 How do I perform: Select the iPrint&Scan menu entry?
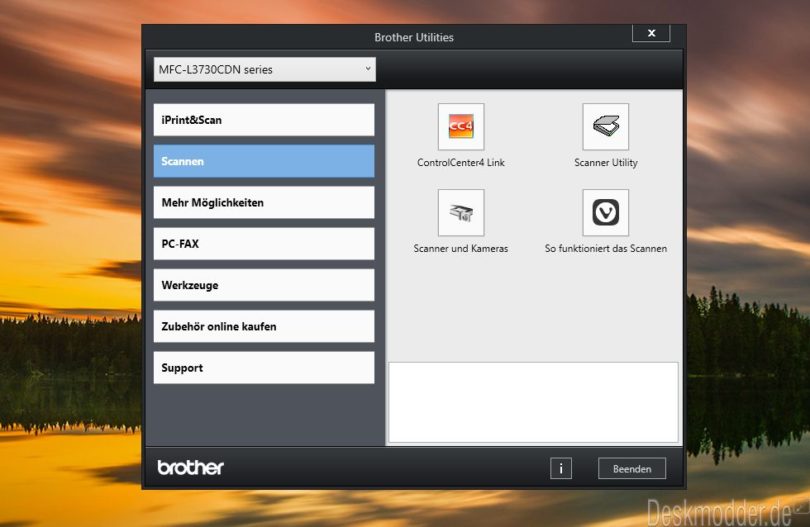(x=264, y=120)
